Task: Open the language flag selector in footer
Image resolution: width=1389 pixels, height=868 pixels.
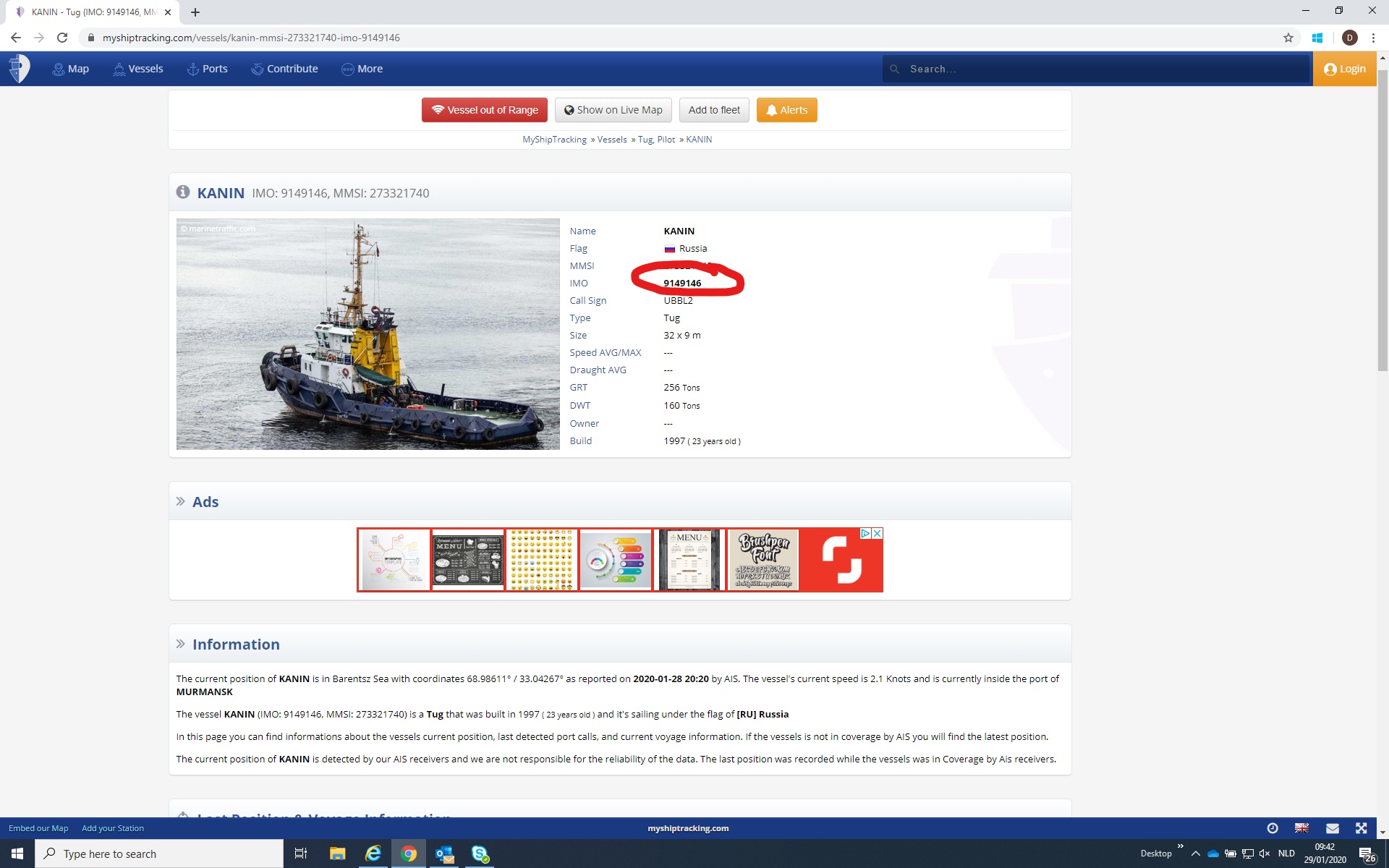Action: 1301,828
